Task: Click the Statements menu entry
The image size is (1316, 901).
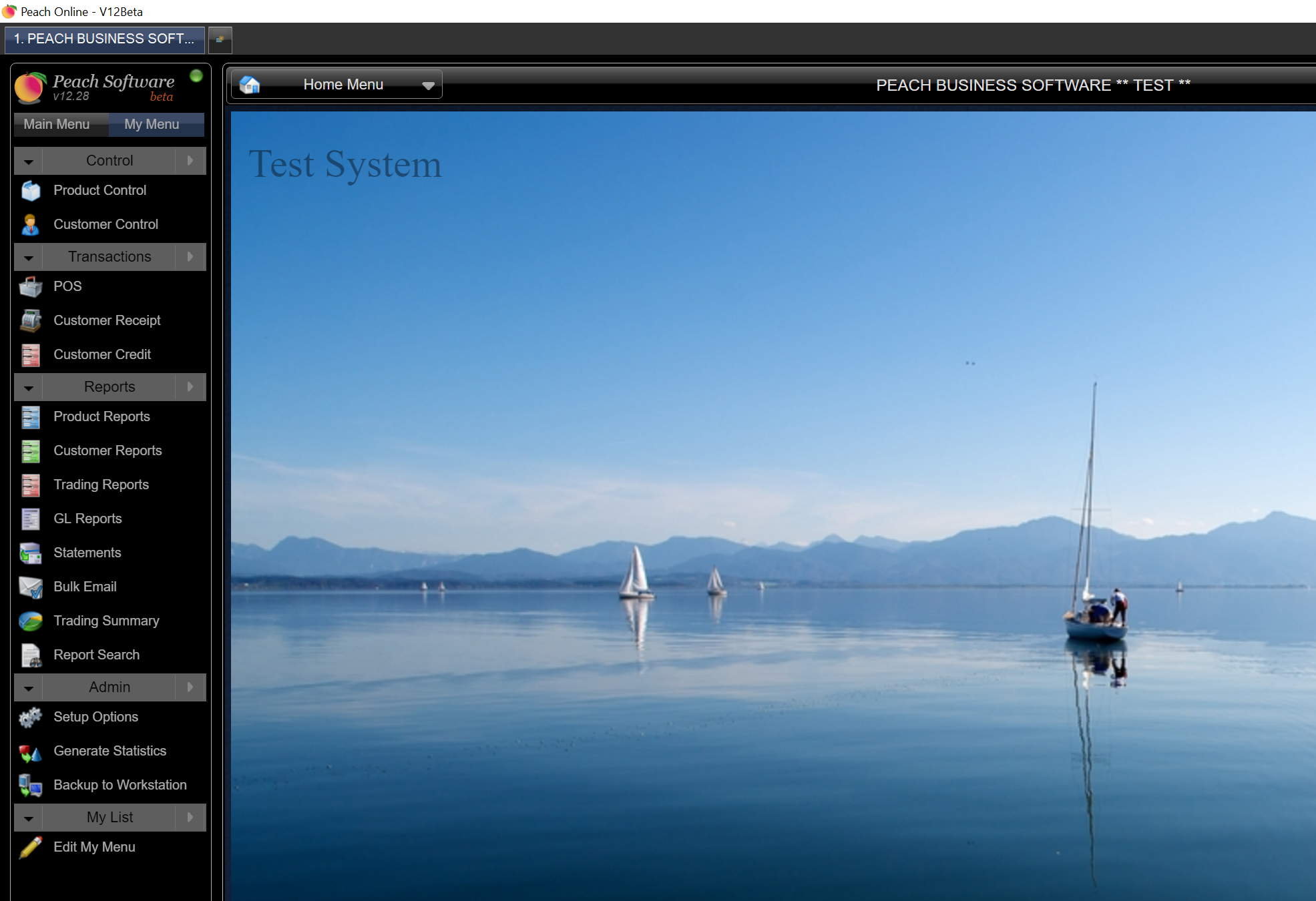Action: [x=87, y=553]
